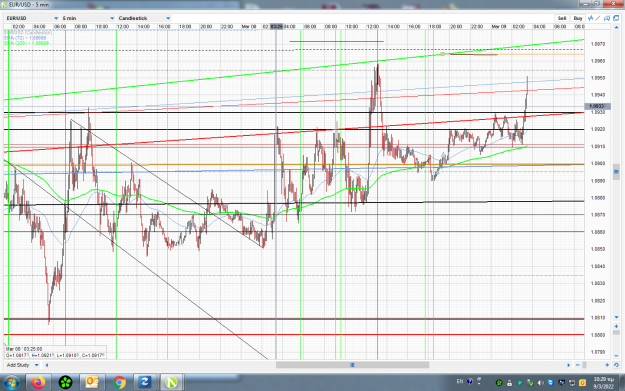Click the TeamViewer tray icon
Screen dimensions: 625x391
[551, 383]
